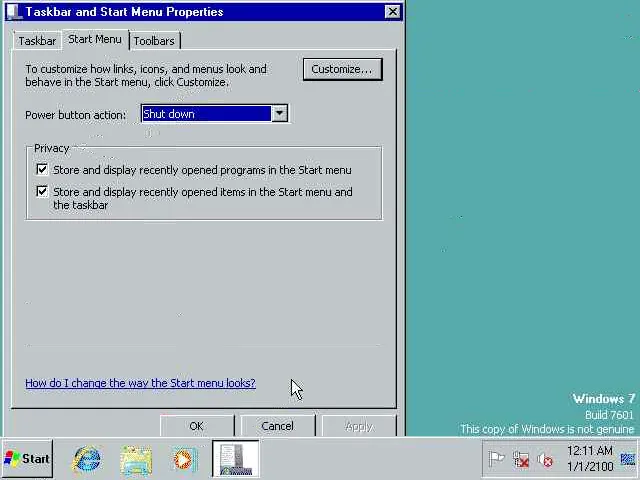This screenshot has width=640, height=480.
Task: Click the network disconnected tray icon
Action: click(521, 460)
